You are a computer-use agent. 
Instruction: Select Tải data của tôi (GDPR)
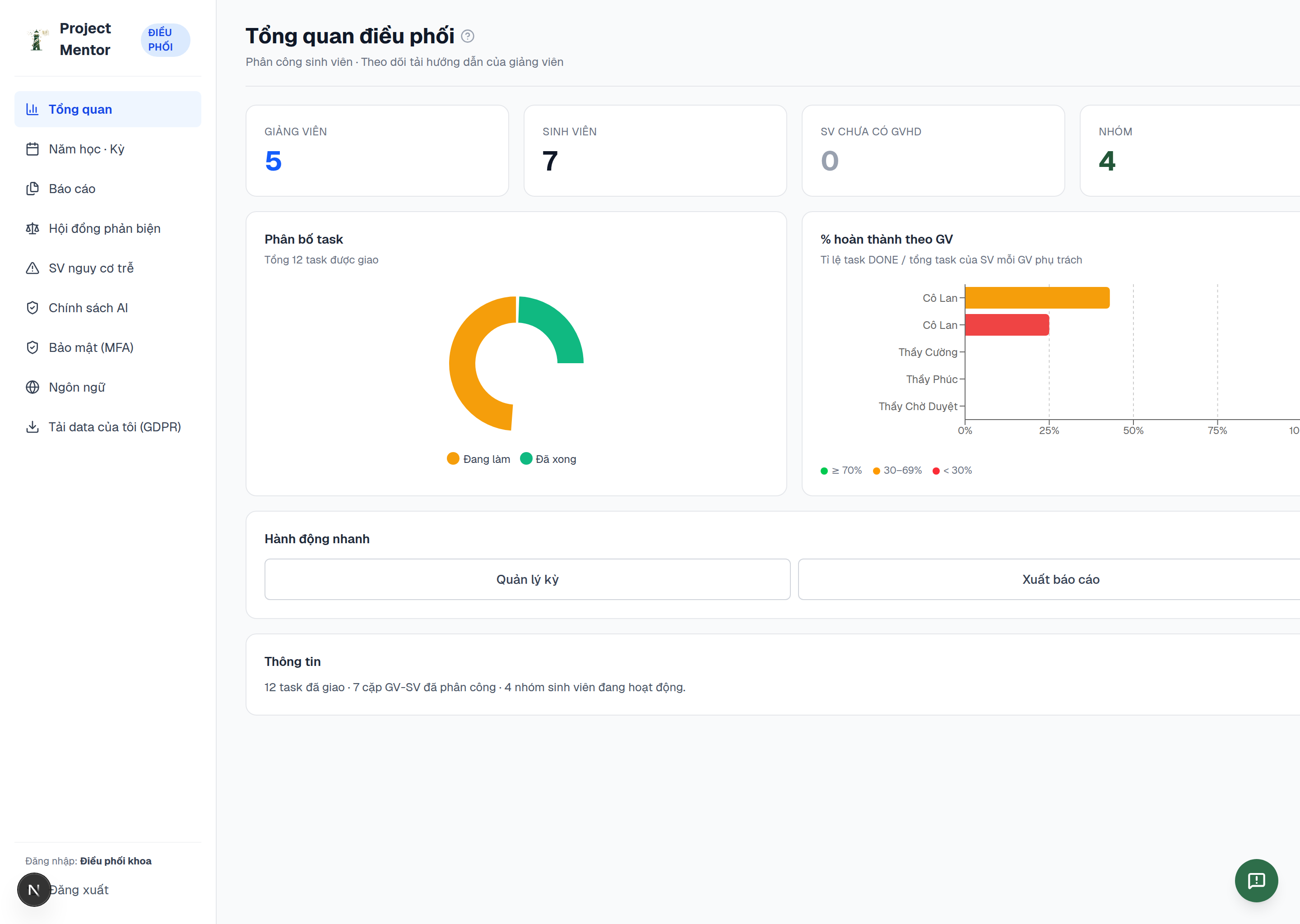coord(107,427)
